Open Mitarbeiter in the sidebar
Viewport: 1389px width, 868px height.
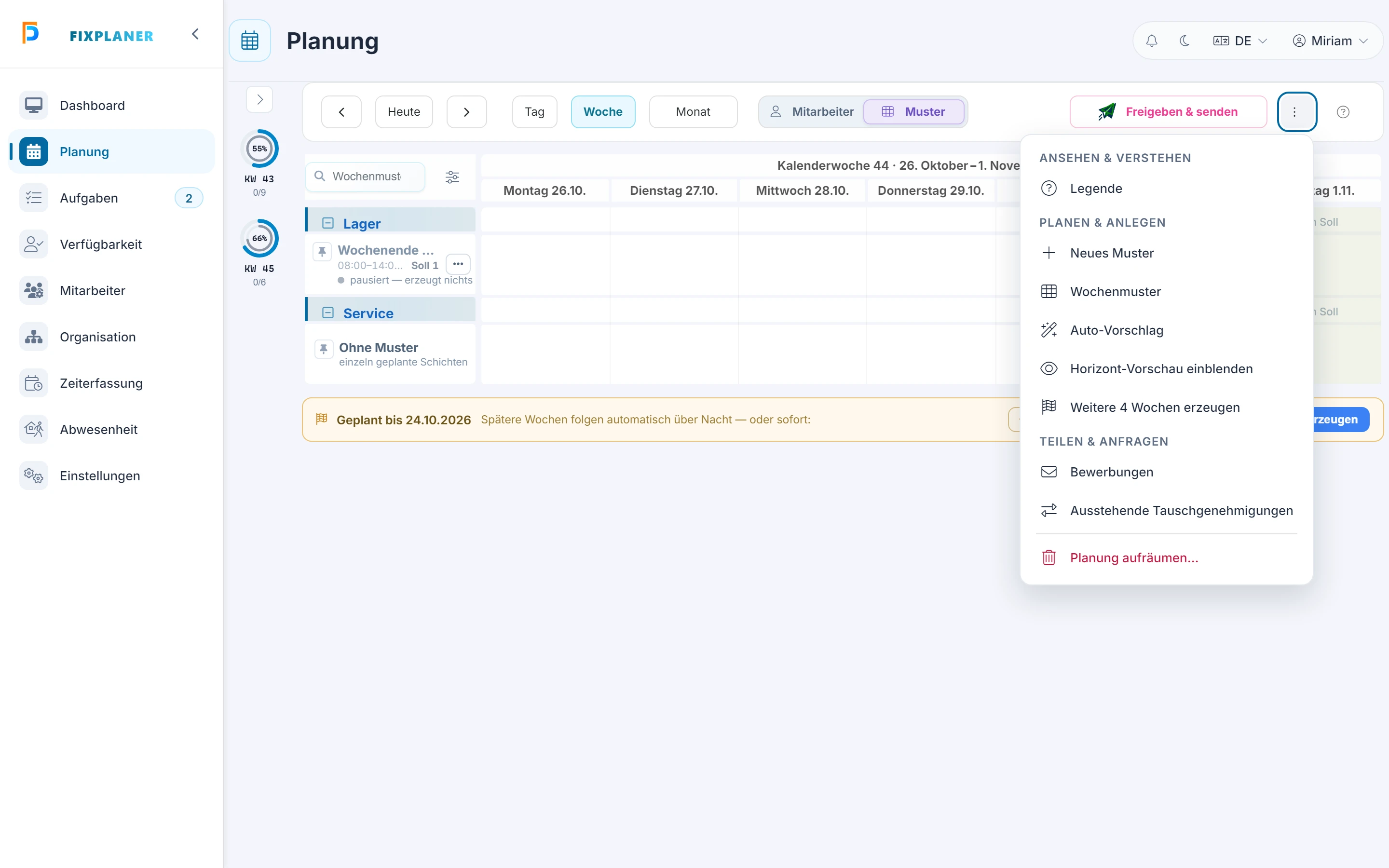coord(112,290)
